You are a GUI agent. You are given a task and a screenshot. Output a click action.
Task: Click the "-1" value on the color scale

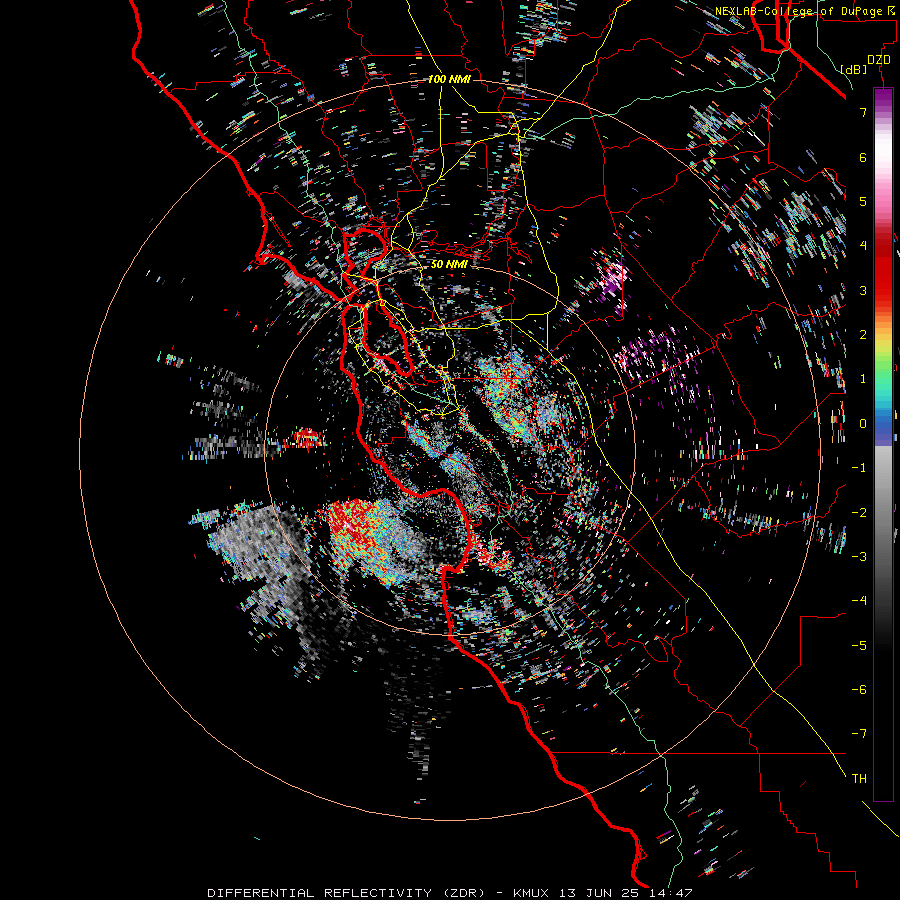click(x=859, y=468)
